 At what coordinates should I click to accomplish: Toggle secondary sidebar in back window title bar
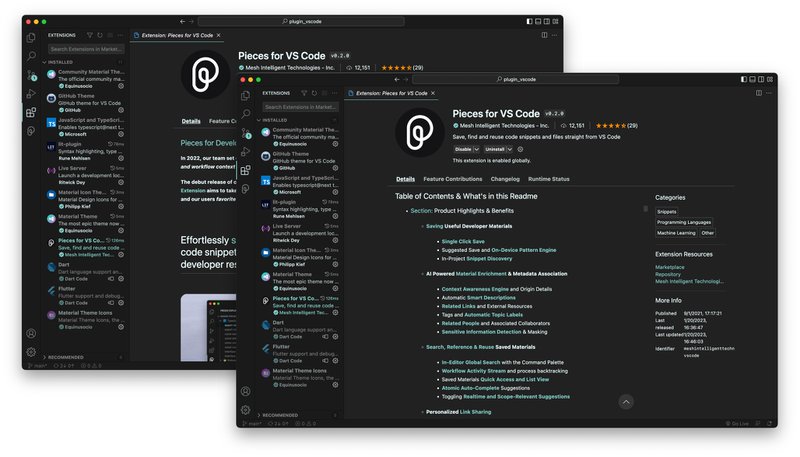[547, 21]
